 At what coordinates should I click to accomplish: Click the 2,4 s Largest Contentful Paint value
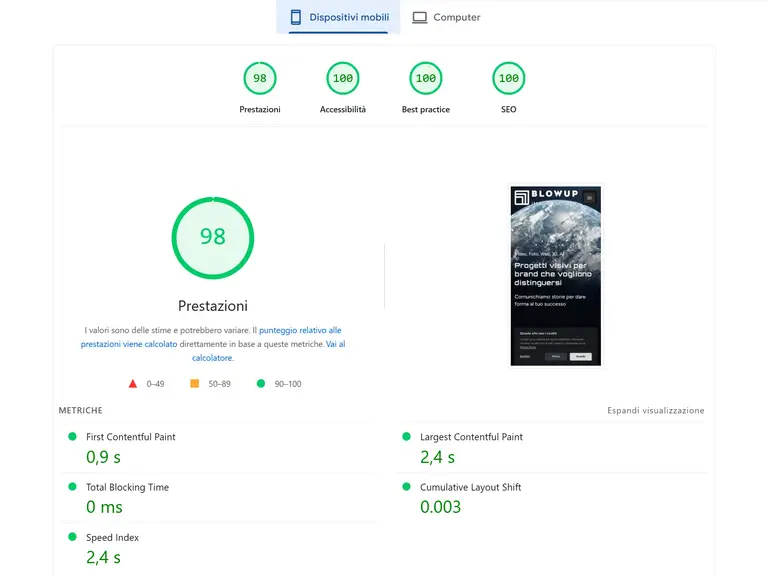(x=437, y=457)
